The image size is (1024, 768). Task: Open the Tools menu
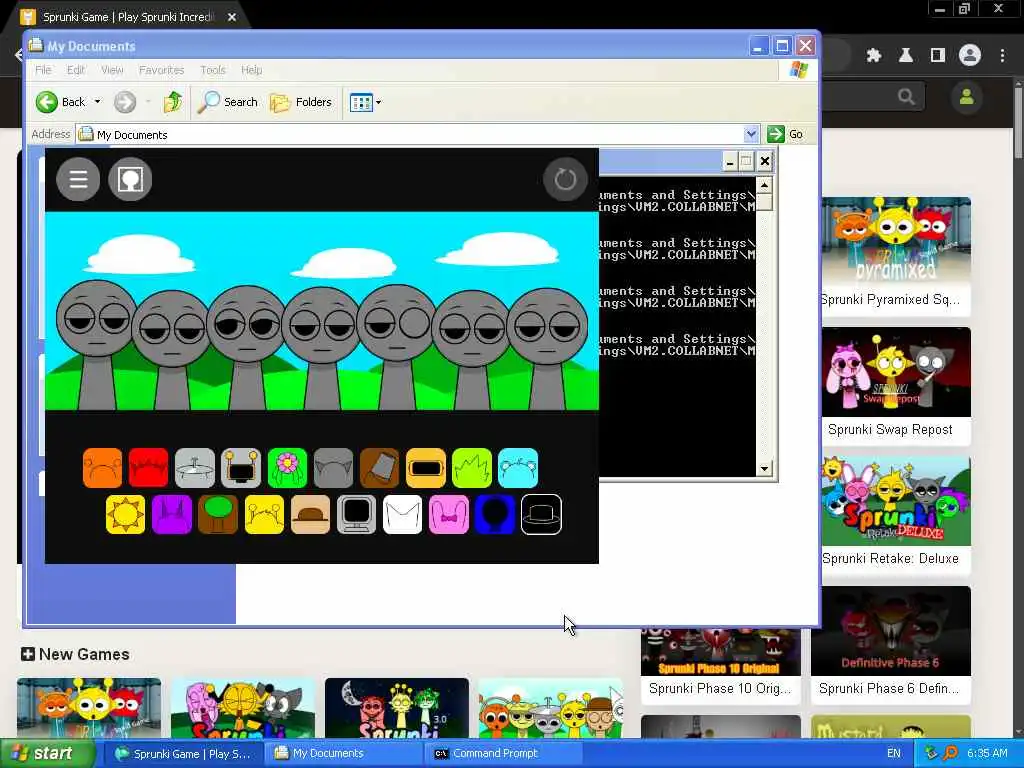coord(212,70)
